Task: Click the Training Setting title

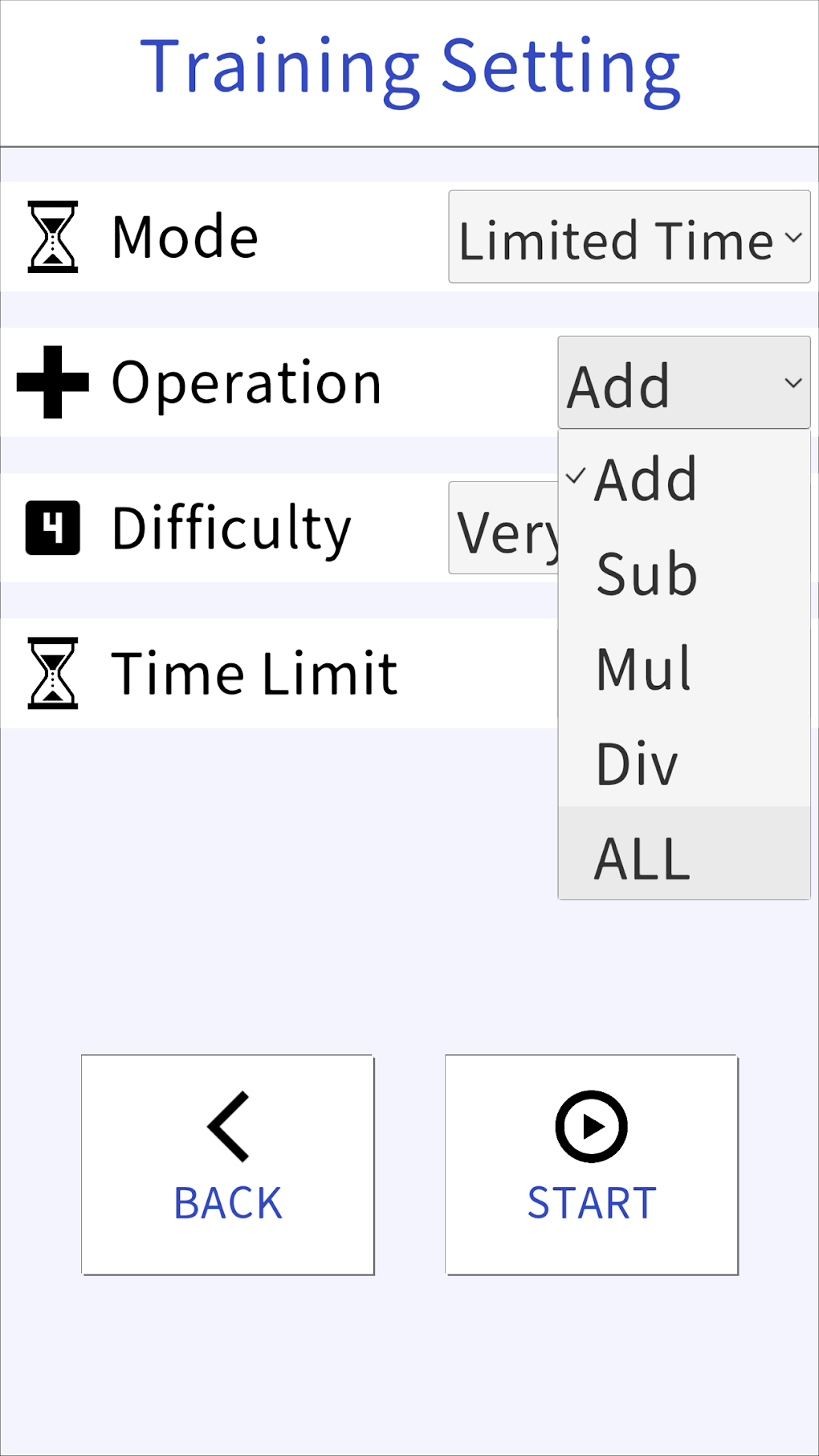Action: click(409, 69)
